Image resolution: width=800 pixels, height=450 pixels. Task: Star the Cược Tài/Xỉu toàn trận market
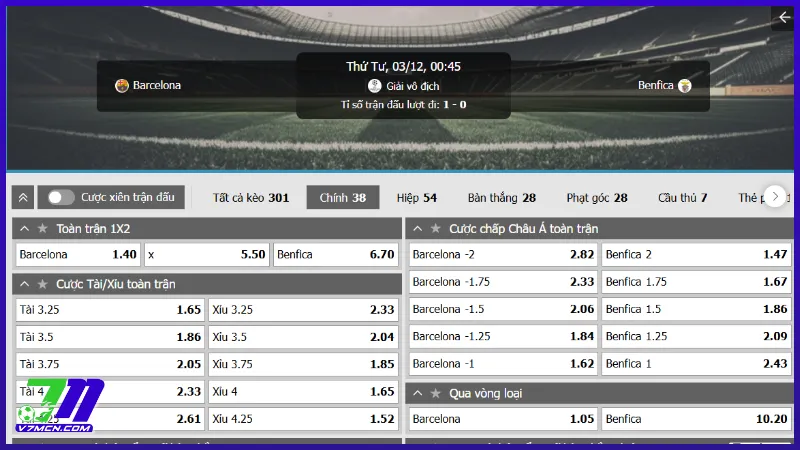tap(42, 284)
